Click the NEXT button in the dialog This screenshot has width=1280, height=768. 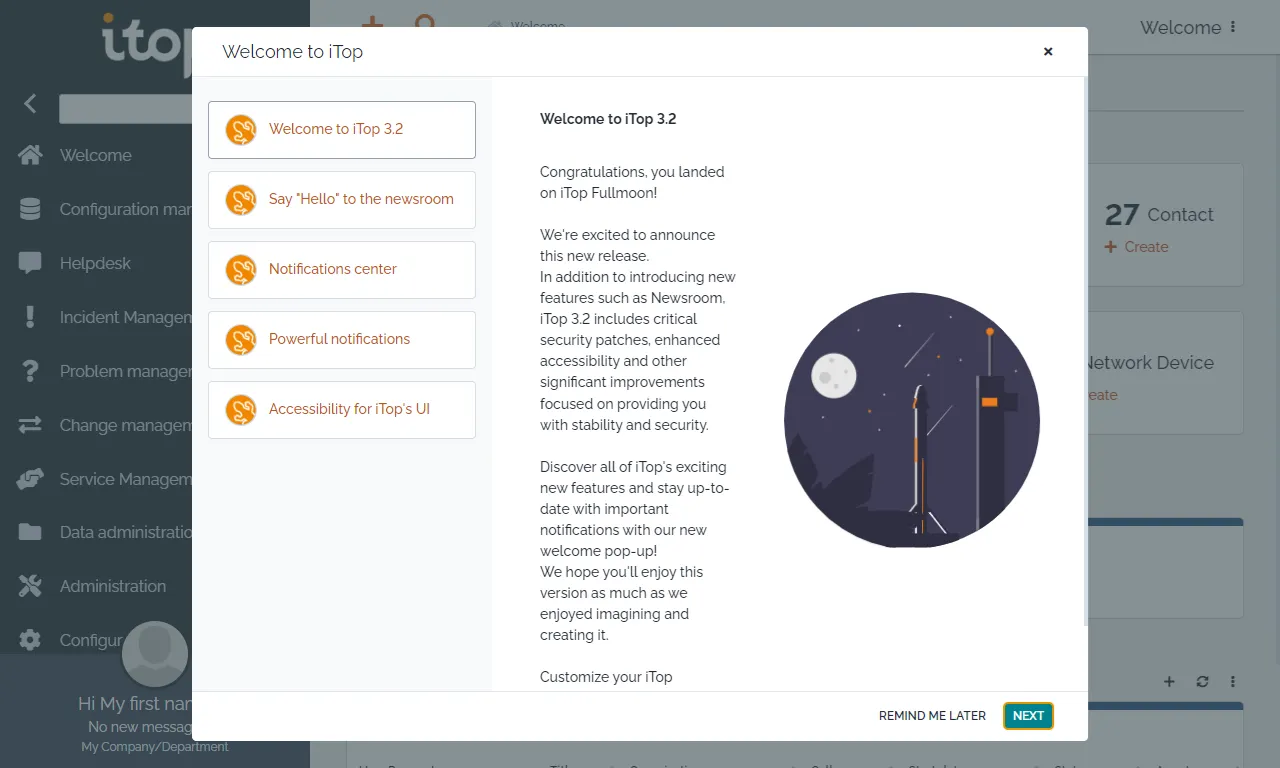(x=1028, y=716)
